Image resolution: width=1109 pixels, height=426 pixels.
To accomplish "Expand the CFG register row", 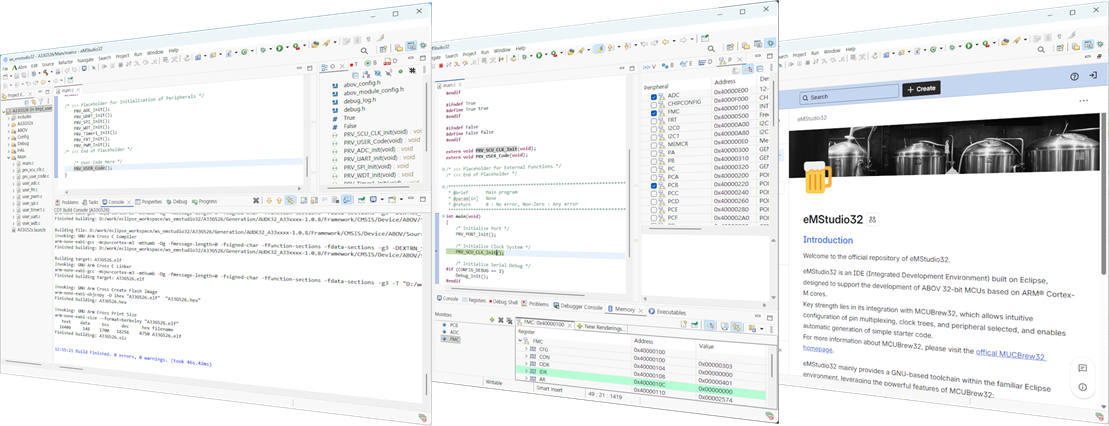I will (x=526, y=351).
